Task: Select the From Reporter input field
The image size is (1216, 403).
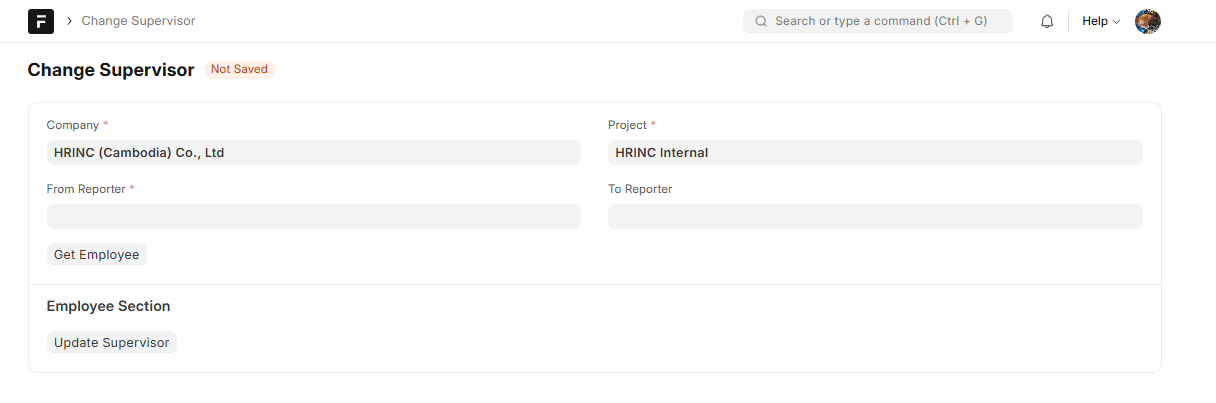Action: pyautogui.click(x=313, y=217)
